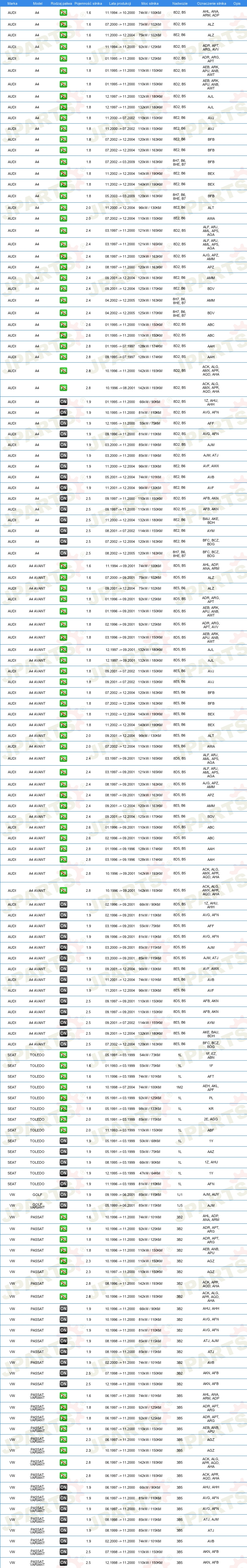The height and width of the screenshot is (1568, 247).
Task: Click petrol fuel icon in TOLEDO PL row
Action: tap(63, 1099)
